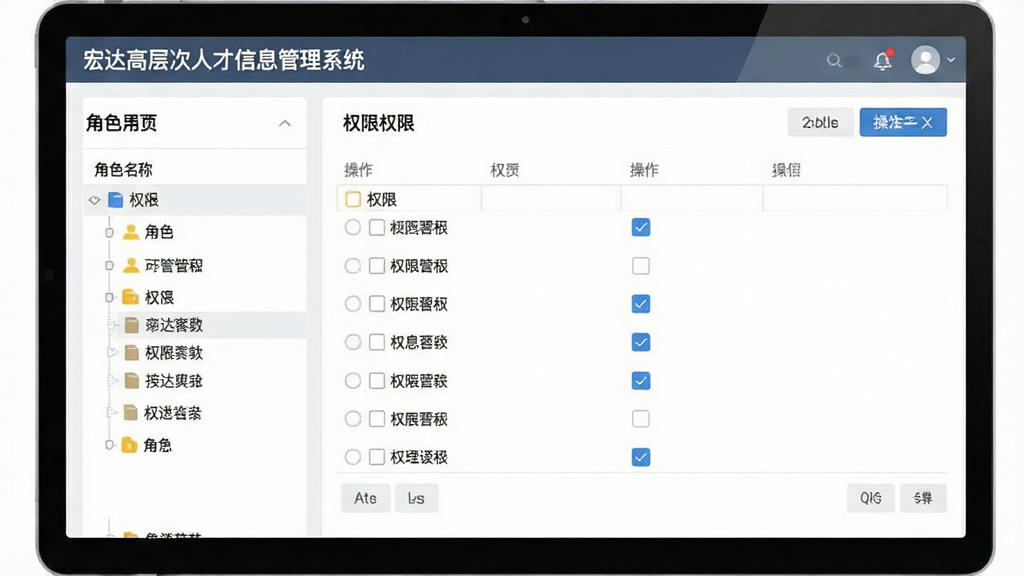The height and width of the screenshot is (576, 1024).
Task: Uncheck the blue checkbox on the 权息 row
Action: (641, 342)
